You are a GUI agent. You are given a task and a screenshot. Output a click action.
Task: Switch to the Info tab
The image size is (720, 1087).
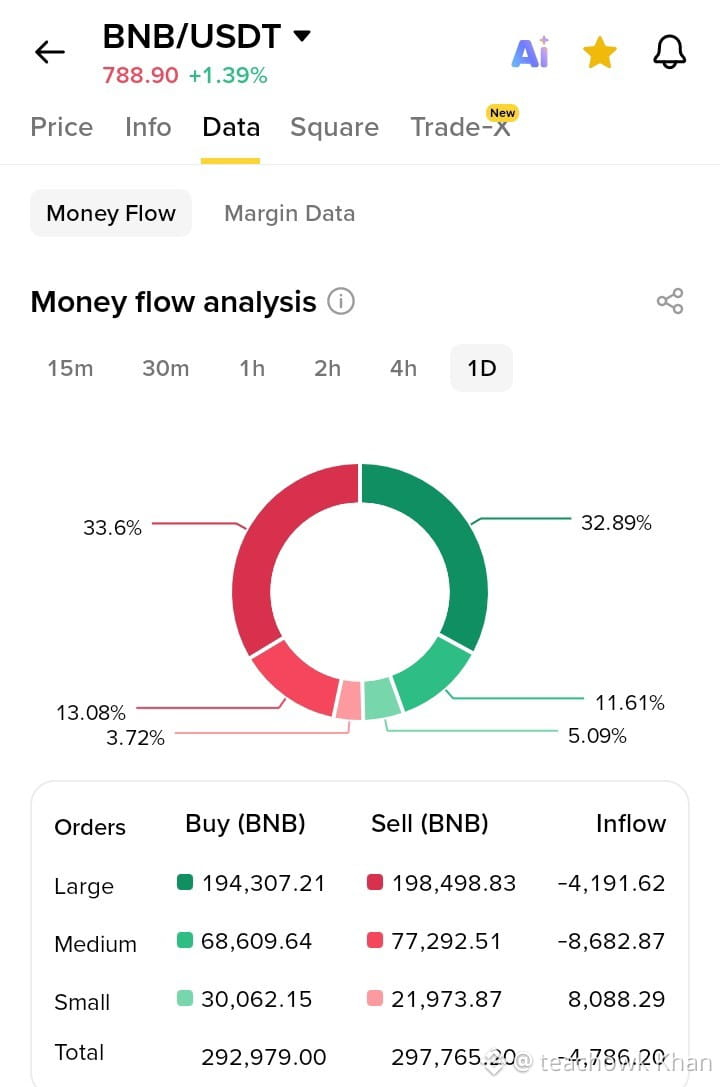148,127
